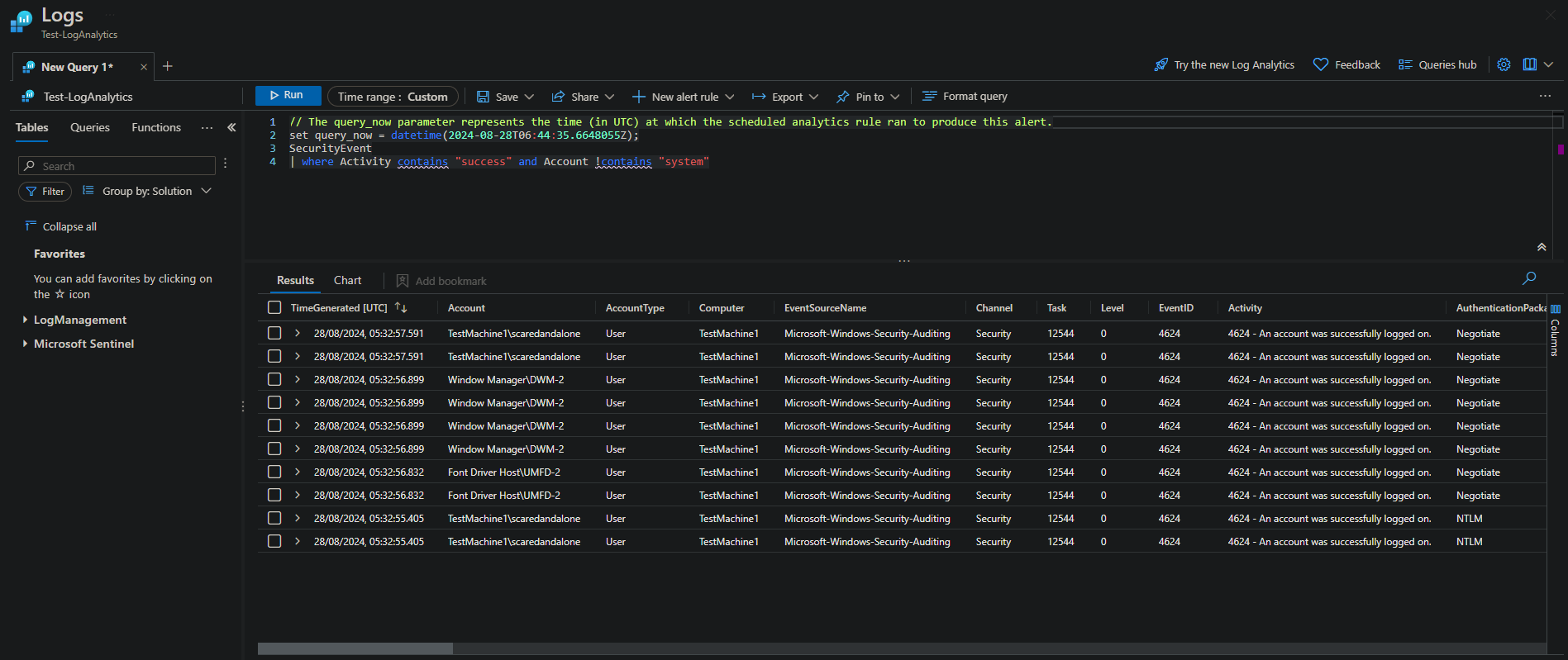This screenshot has height=660, width=1568.
Task: Click the Account column header
Action: pos(466,308)
